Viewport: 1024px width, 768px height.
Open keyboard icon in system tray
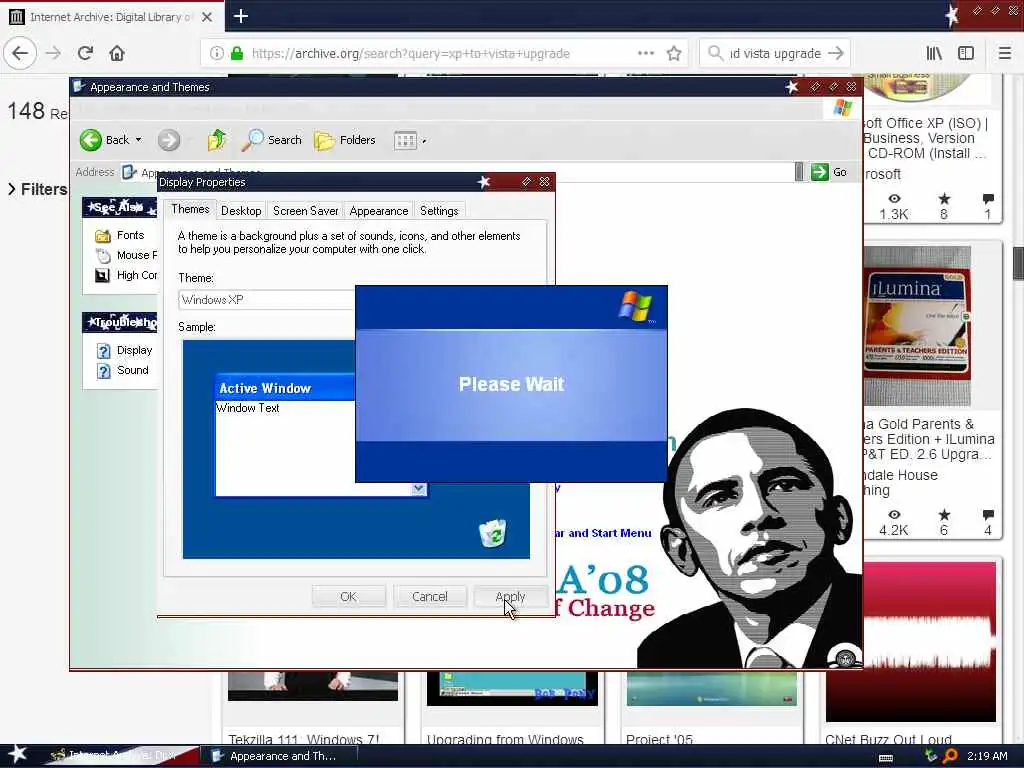(886, 758)
